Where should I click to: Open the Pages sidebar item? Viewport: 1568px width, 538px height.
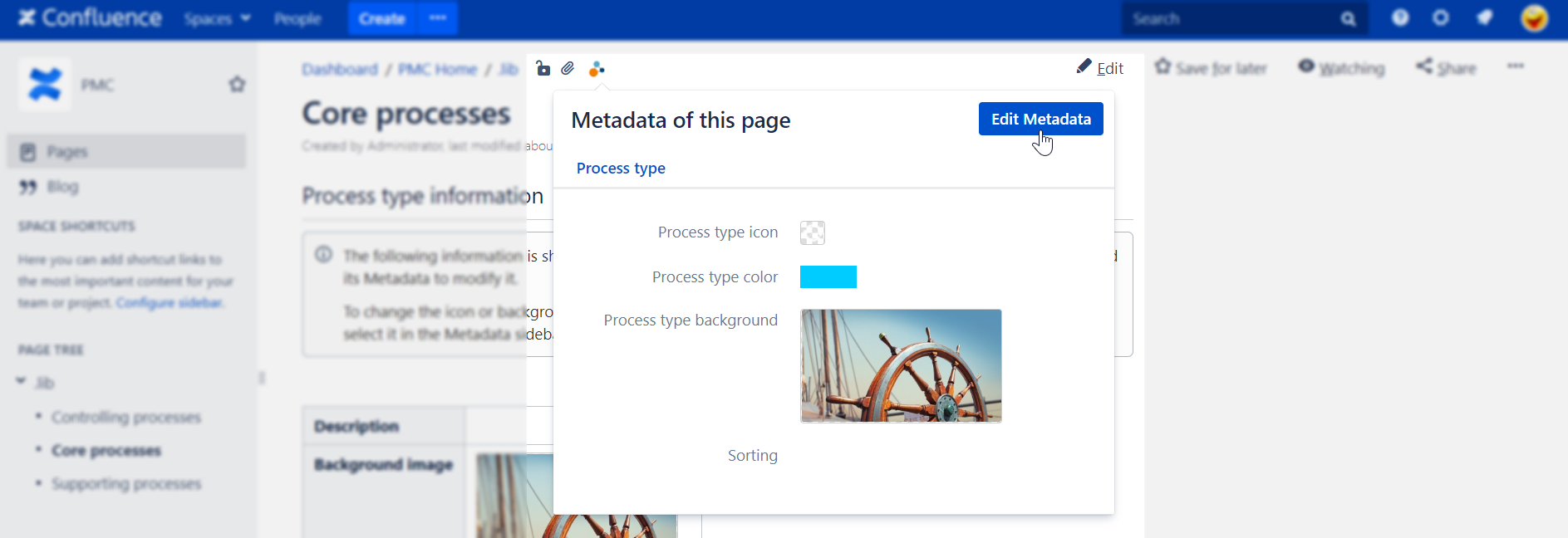pos(126,152)
